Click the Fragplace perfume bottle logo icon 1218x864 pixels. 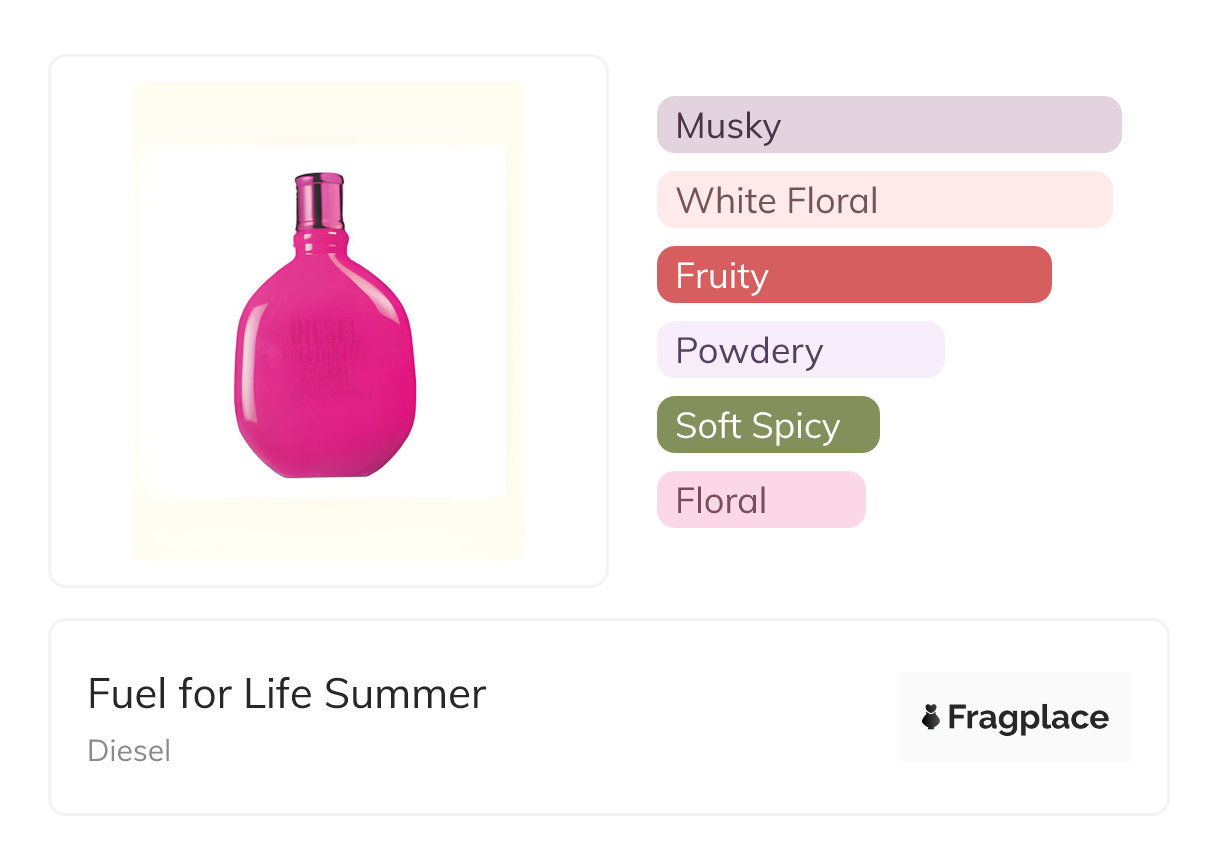pos(931,717)
